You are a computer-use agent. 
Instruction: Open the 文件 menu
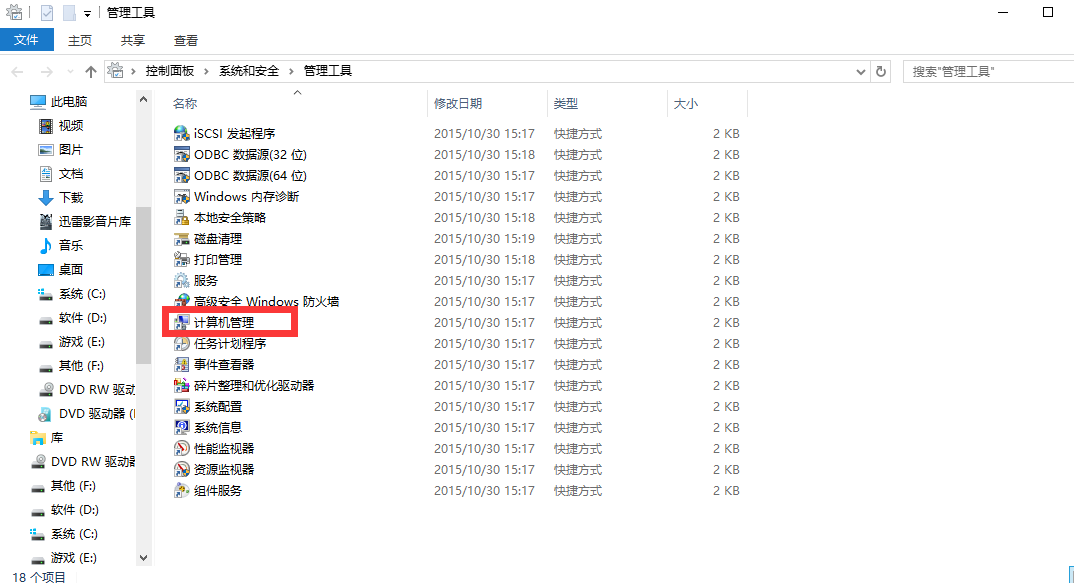(x=27, y=40)
